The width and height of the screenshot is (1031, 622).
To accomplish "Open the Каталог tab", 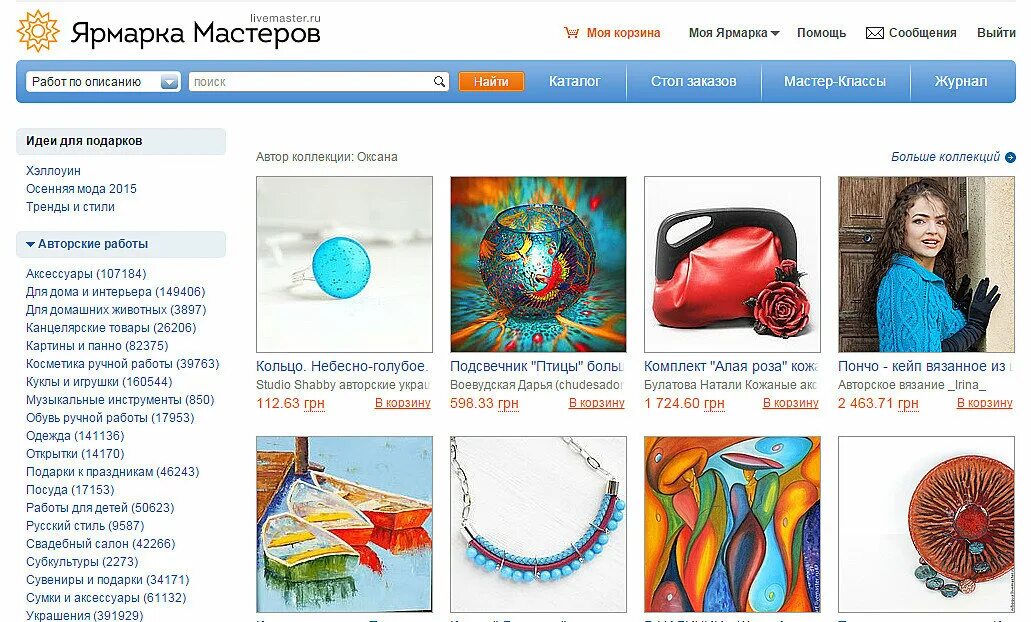I will click(x=575, y=82).
